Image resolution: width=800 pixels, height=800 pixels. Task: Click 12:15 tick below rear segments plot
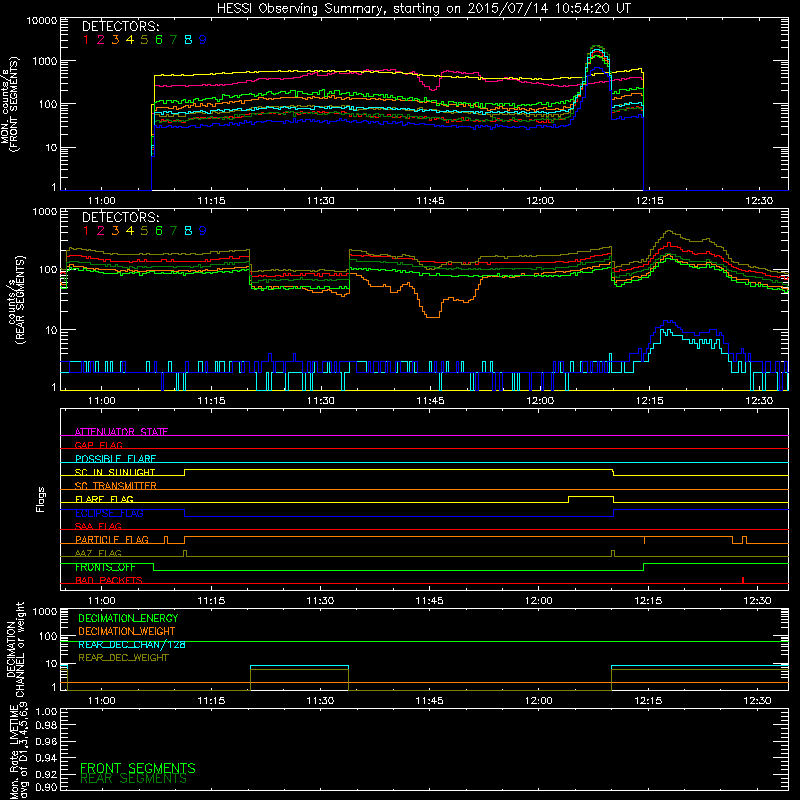coord(649,401)
